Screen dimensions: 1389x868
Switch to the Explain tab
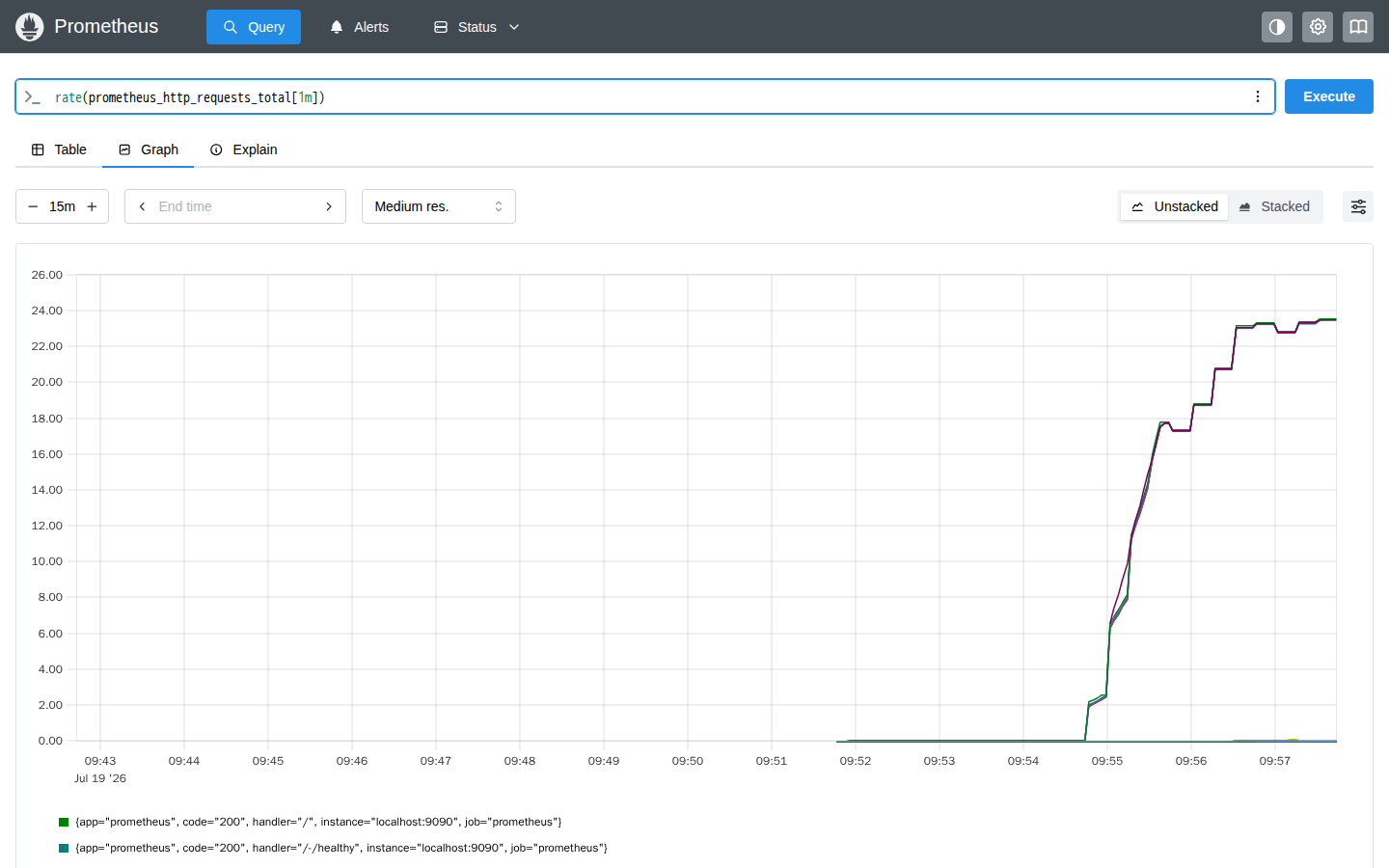[244, 149]
